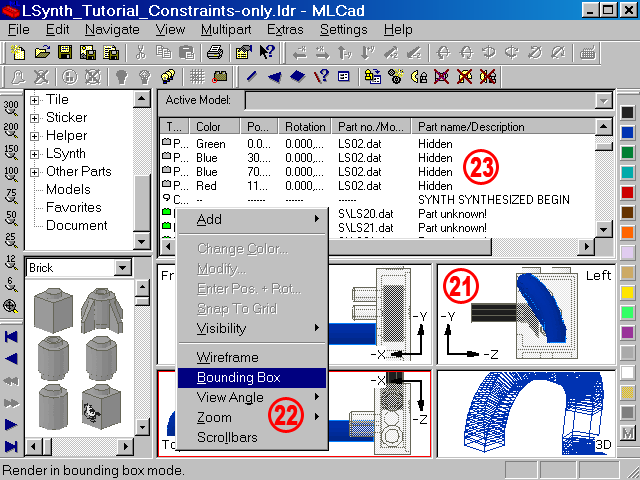Click the Rotation column header
640x480 pixels.
tap(305, 127)
